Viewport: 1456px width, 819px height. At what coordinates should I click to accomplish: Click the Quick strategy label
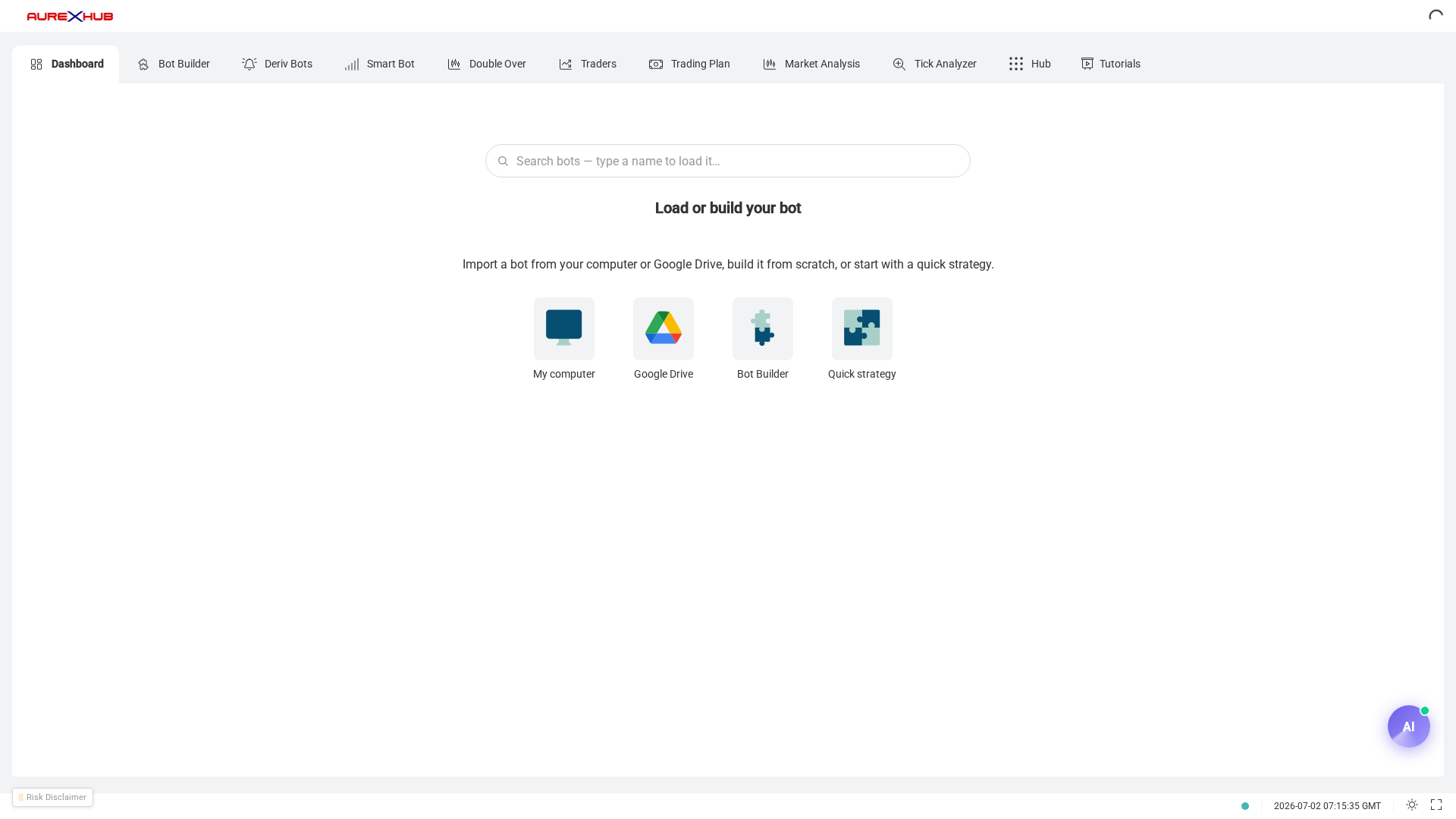[x=862, y=374]
